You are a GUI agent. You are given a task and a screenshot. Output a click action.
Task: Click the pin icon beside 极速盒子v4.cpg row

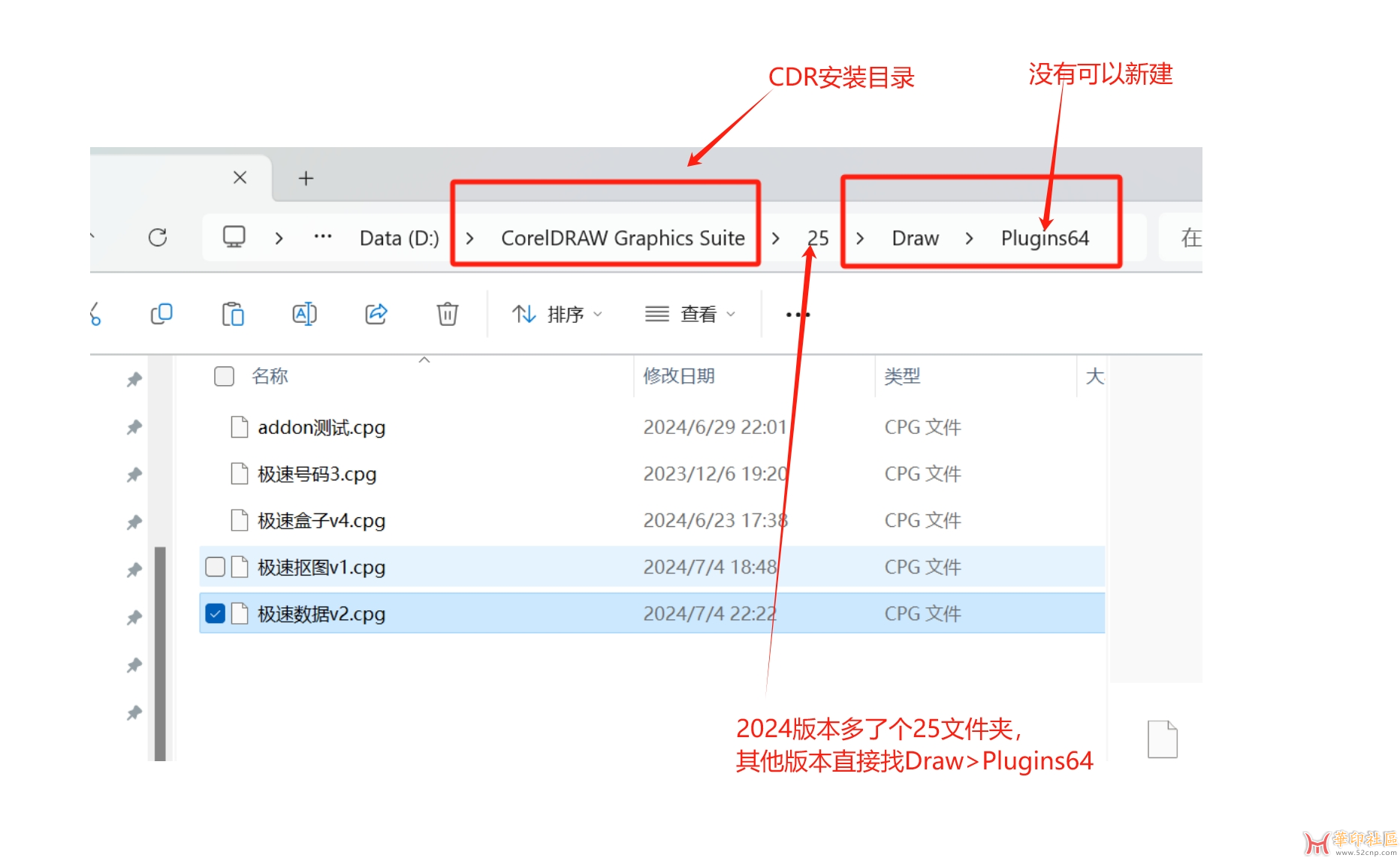[x=134, y=522]
